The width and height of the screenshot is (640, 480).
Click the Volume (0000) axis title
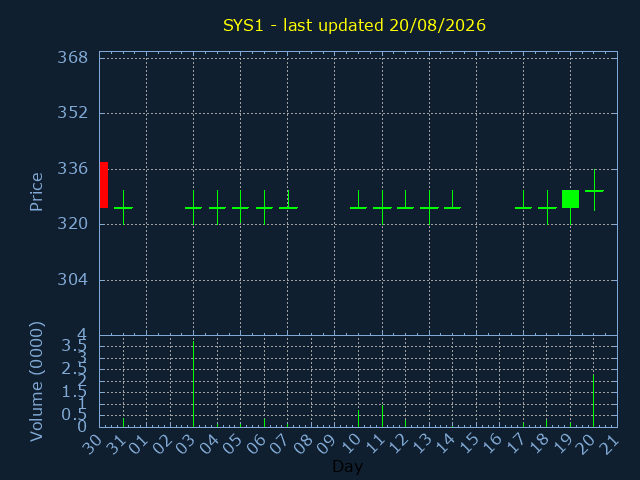pyautogui.click(x=36, y=382)
